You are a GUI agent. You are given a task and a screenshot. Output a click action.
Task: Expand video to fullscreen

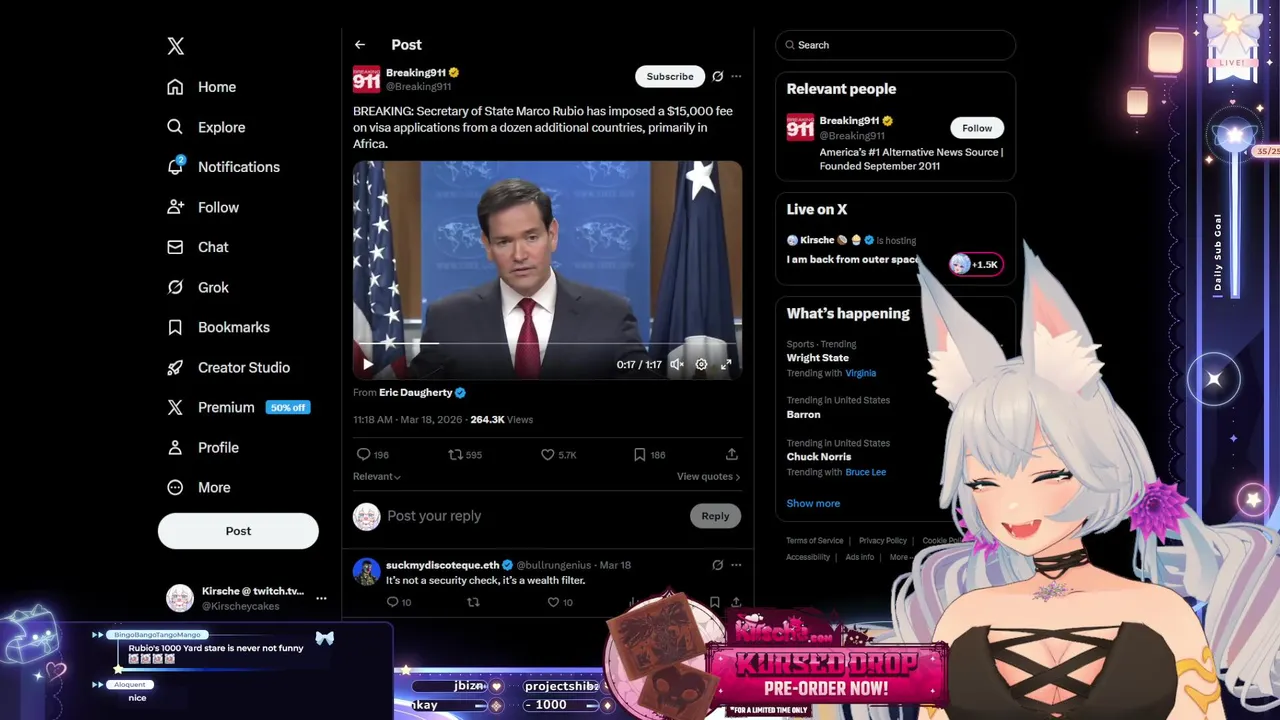[x=726, y=364]
